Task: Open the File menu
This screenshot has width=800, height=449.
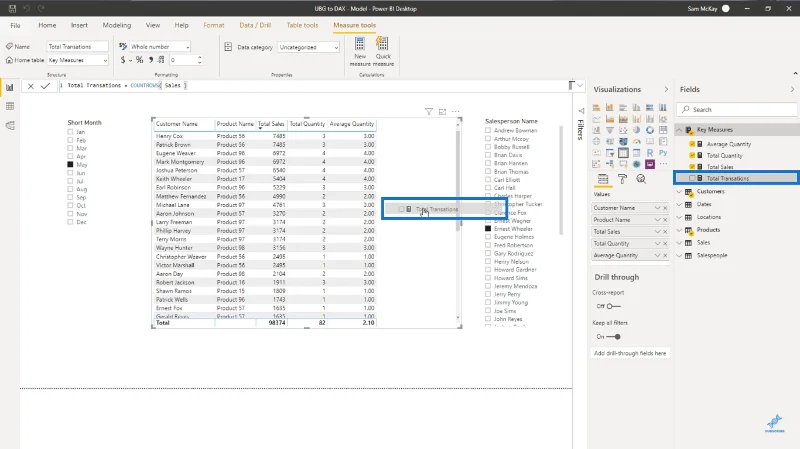Action: pyautogui.click(x=15, y=25)
